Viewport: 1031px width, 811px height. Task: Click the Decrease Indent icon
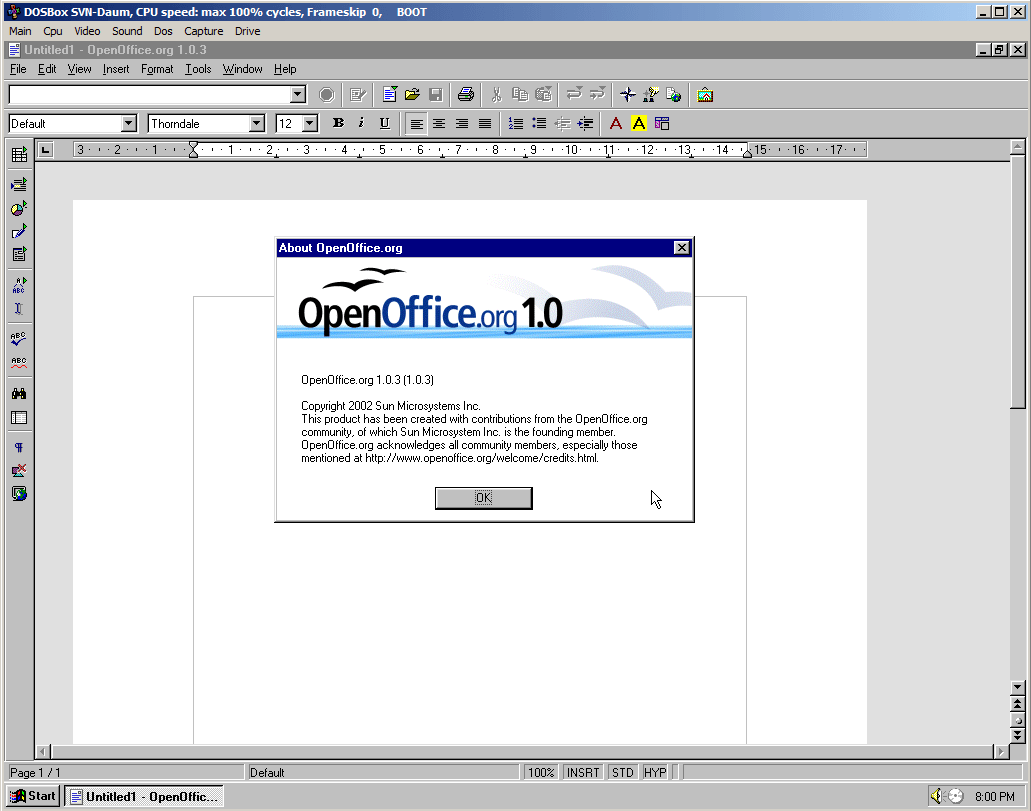(x=562, y=124)
